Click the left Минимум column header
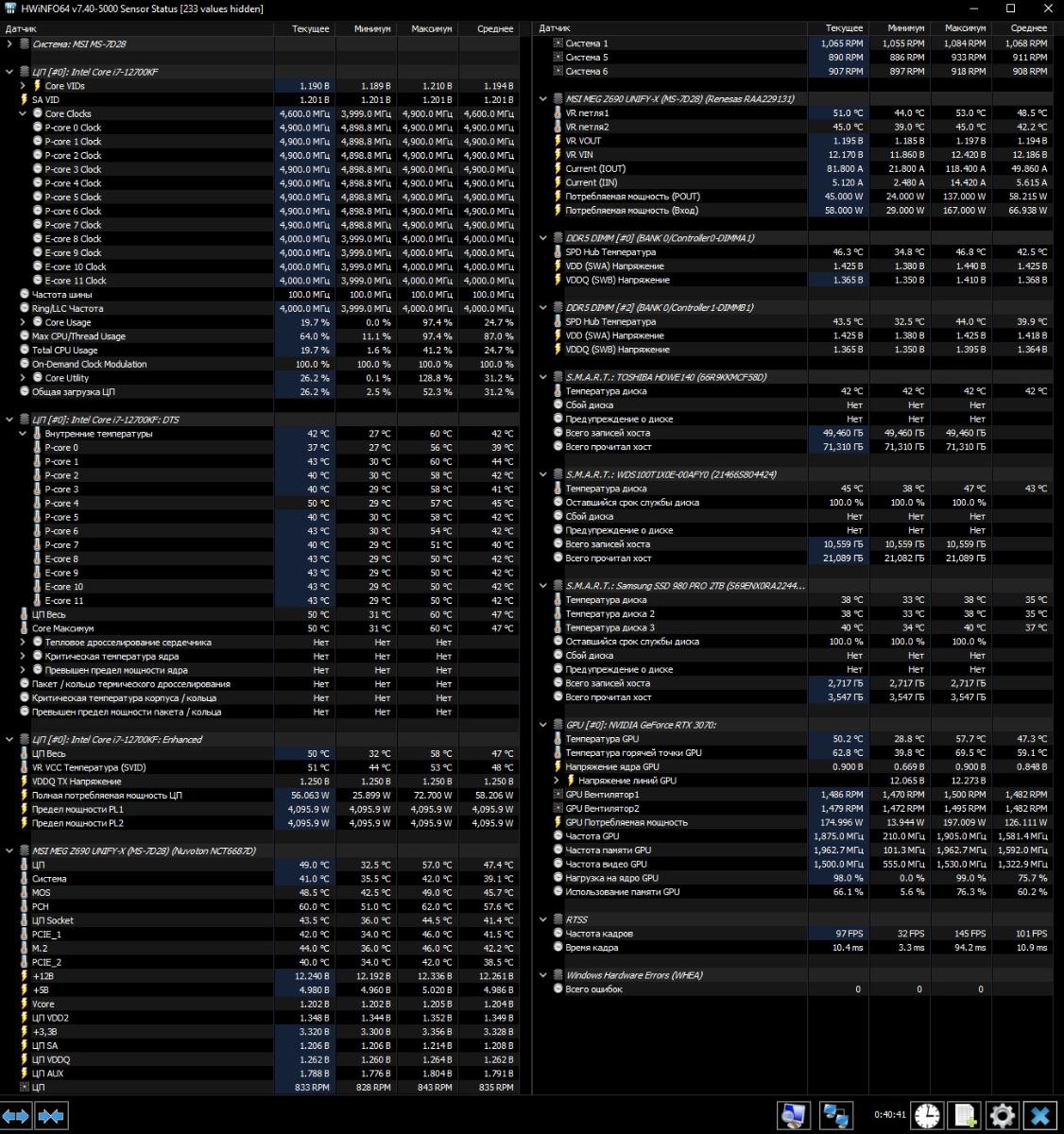The width and height of the screenshot is (1064, 1134). click(366, 28)
